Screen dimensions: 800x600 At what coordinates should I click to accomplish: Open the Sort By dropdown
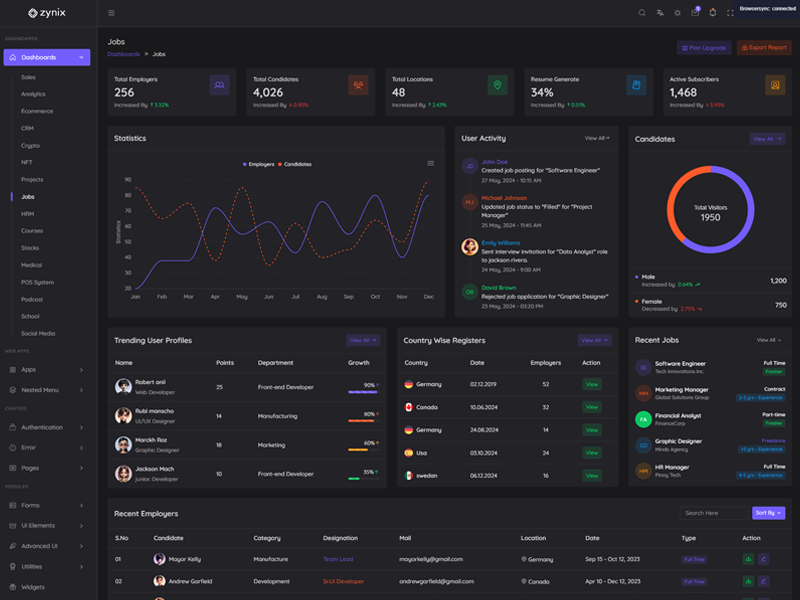coord(768,513)
